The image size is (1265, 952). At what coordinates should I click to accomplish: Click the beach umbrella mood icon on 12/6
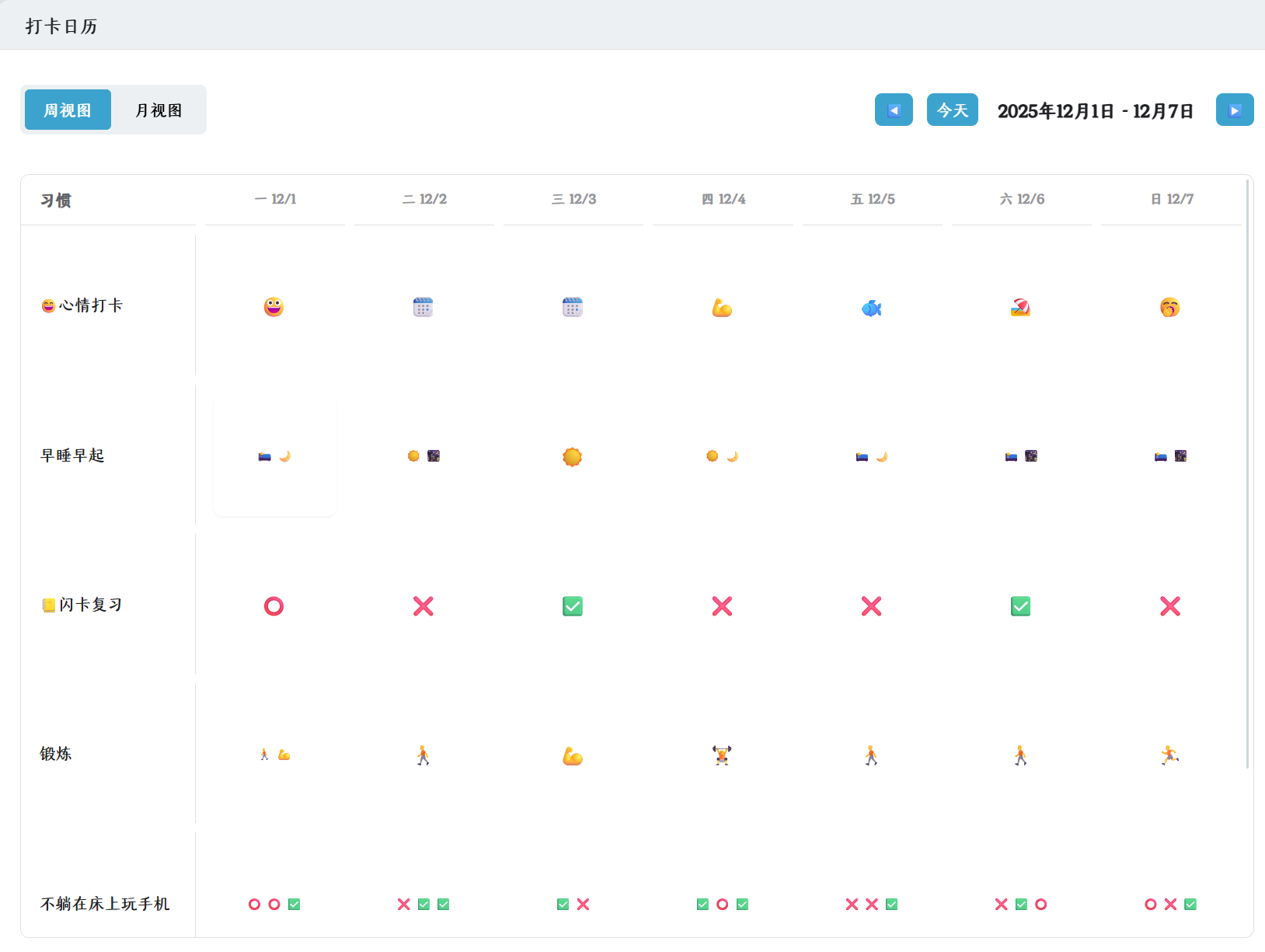pyautogui.click(x=1021, y=308)
